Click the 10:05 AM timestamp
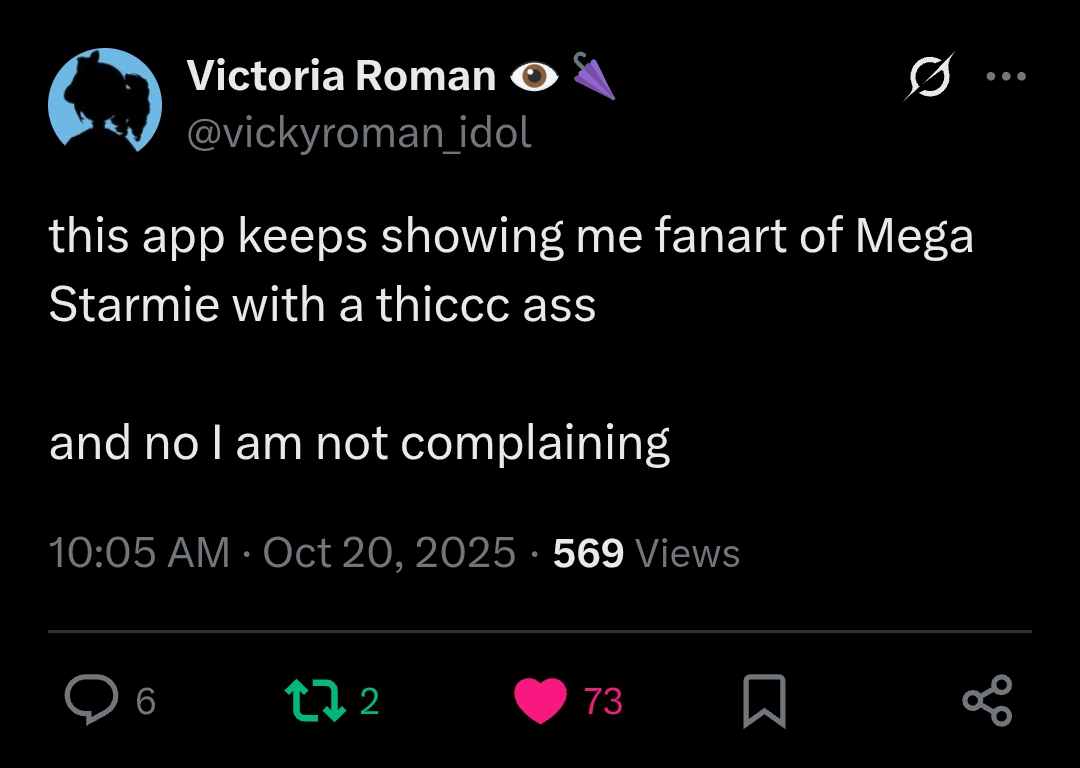This screenshot has height=768, width=1080. pos(139,553)
